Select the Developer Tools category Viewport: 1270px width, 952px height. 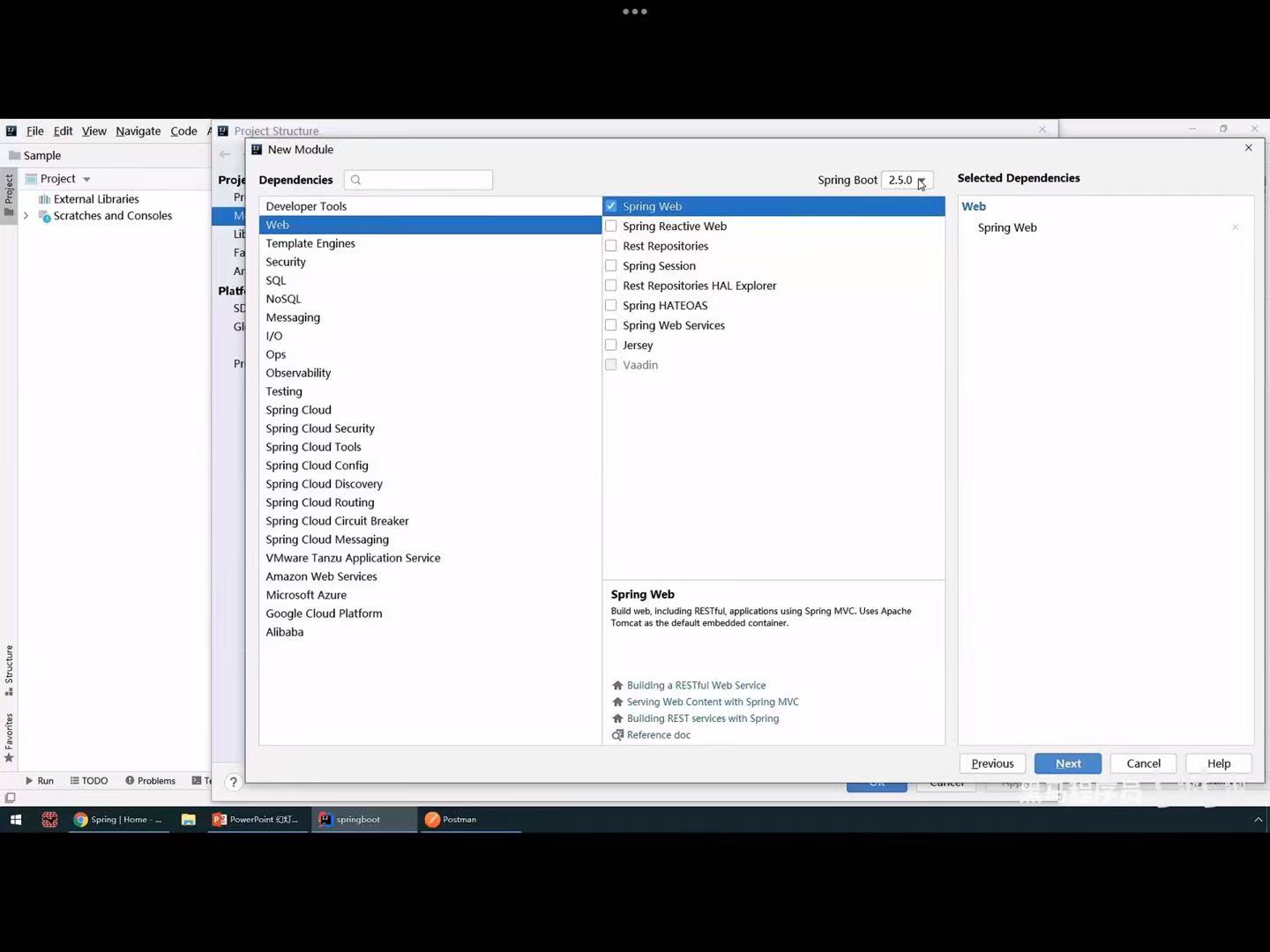pos(430,206)
